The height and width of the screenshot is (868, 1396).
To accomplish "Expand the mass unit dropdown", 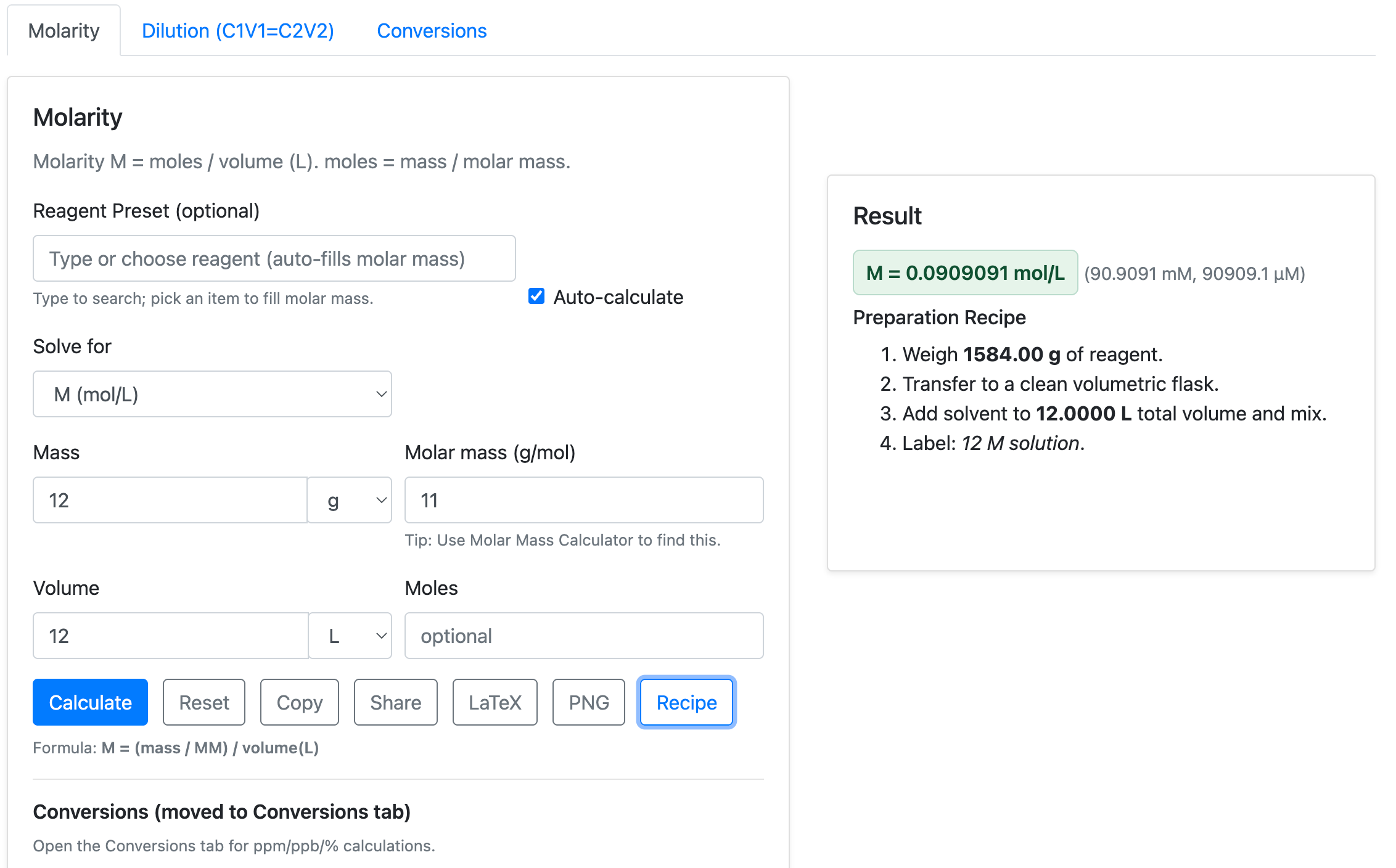I will tap(350, 500).
